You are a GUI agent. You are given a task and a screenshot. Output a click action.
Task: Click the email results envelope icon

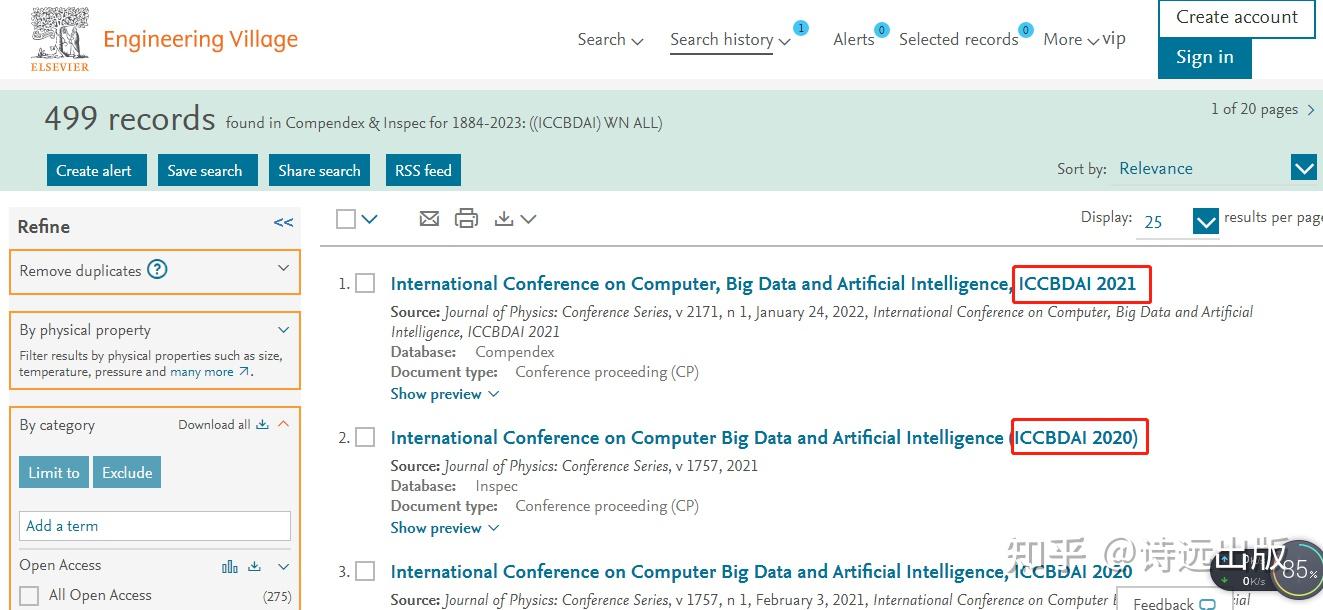[429, 218]
